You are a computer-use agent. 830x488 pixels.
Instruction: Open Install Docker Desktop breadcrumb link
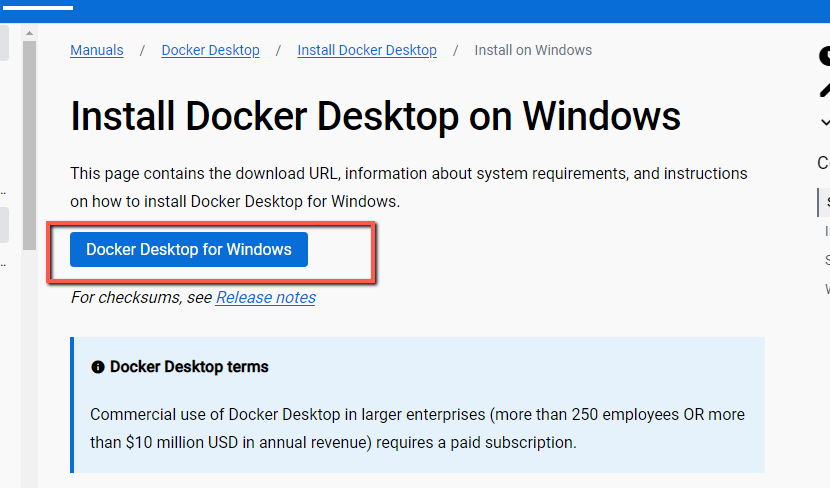click(x=367, y=50)
